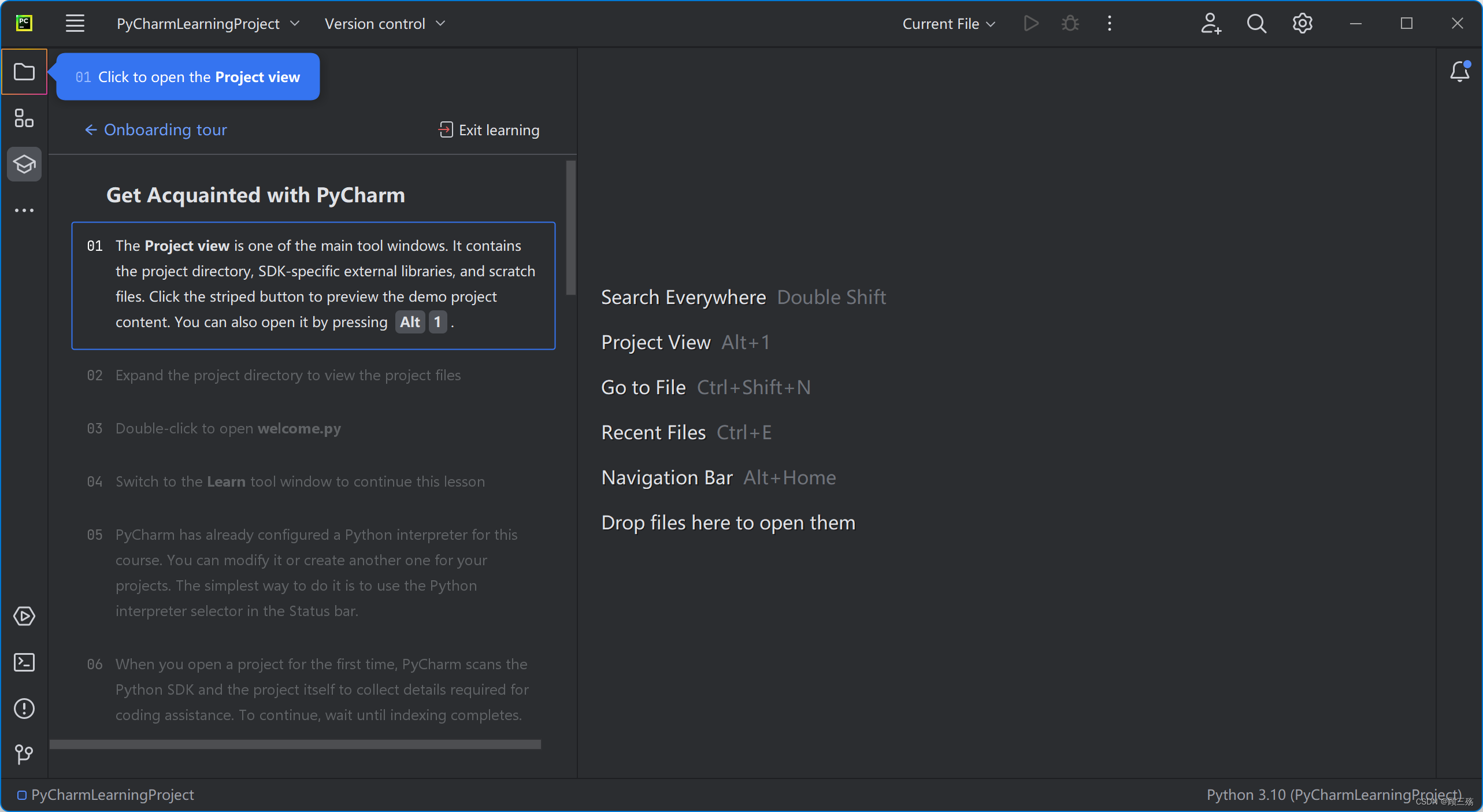Open Search Everywhere magnifier icon
Viewport: 1483px width, 812px height.
(1256, 24)
